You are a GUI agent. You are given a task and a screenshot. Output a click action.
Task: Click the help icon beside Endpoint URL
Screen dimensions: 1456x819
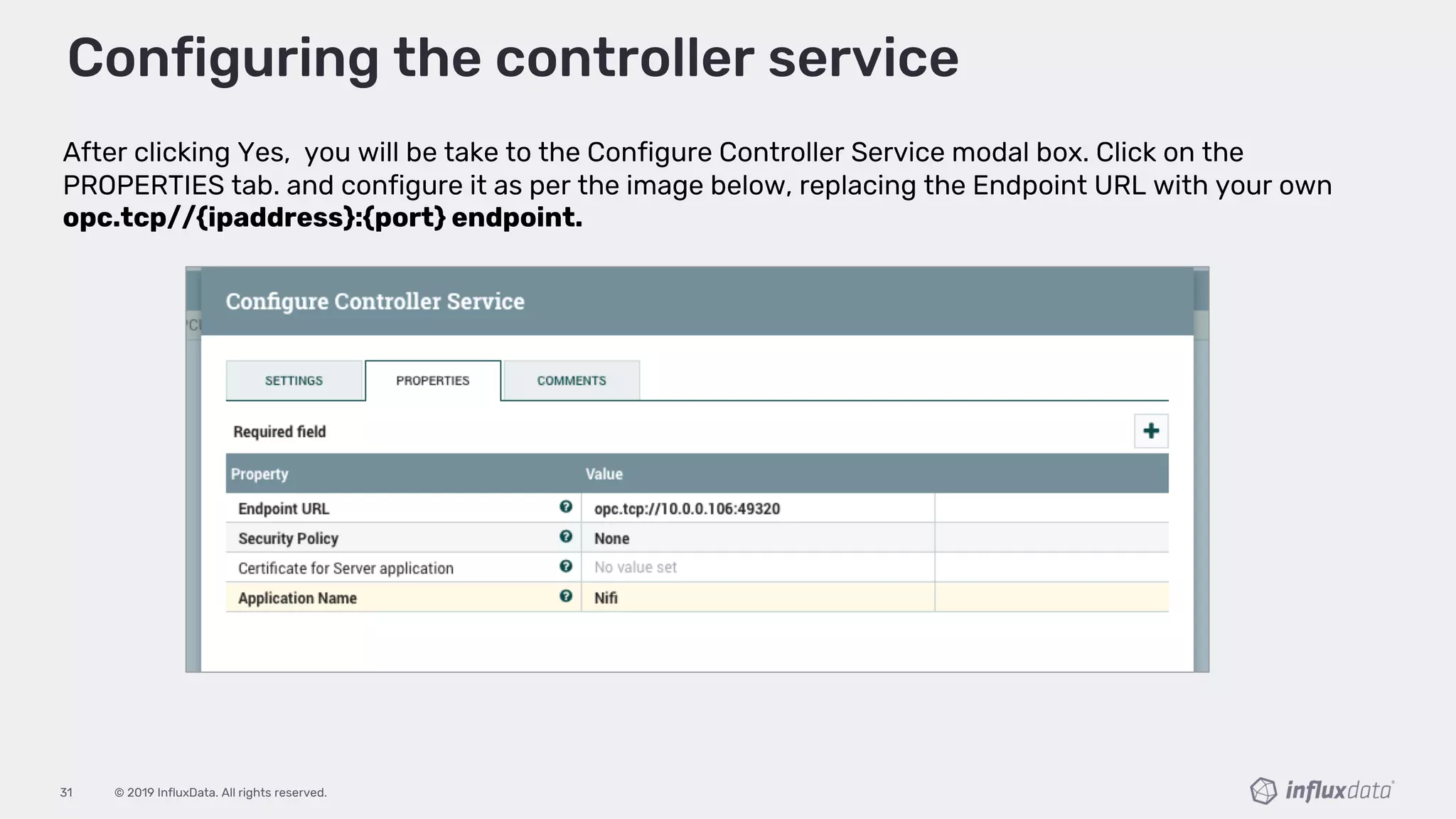[566, 507]
